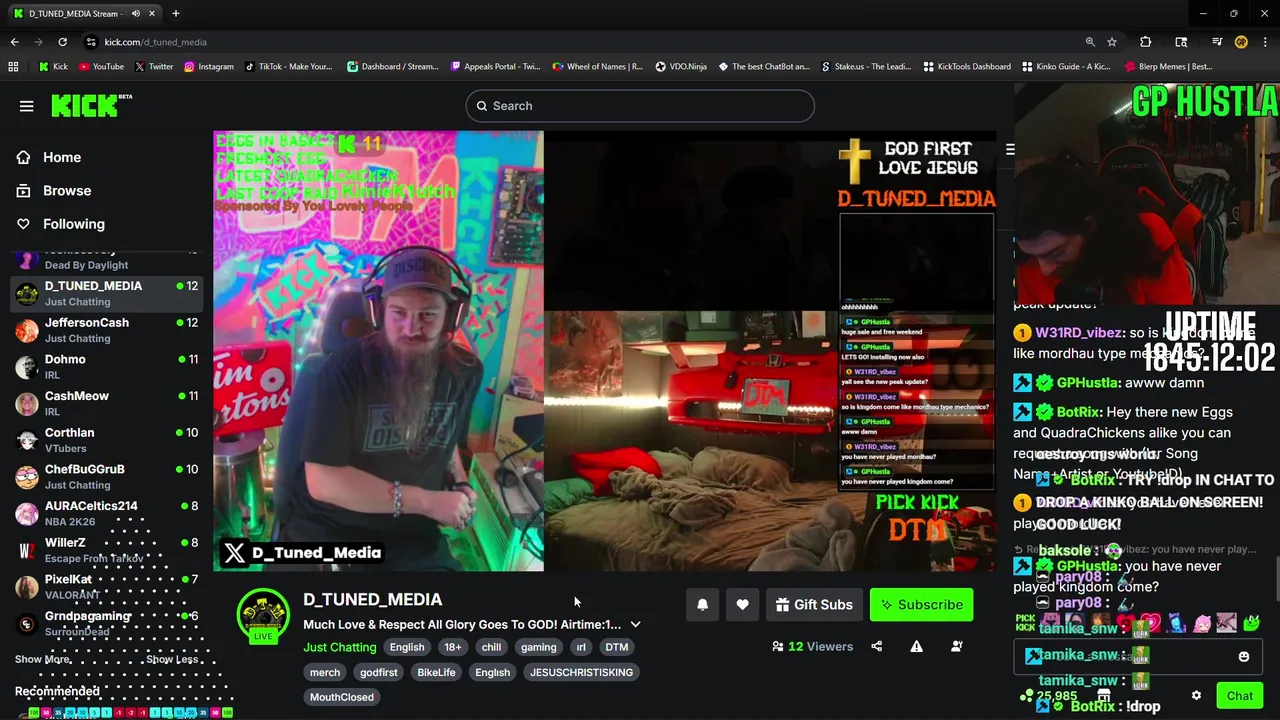Click the gaming tag
1280x720 pixels.
click(538, 647)
